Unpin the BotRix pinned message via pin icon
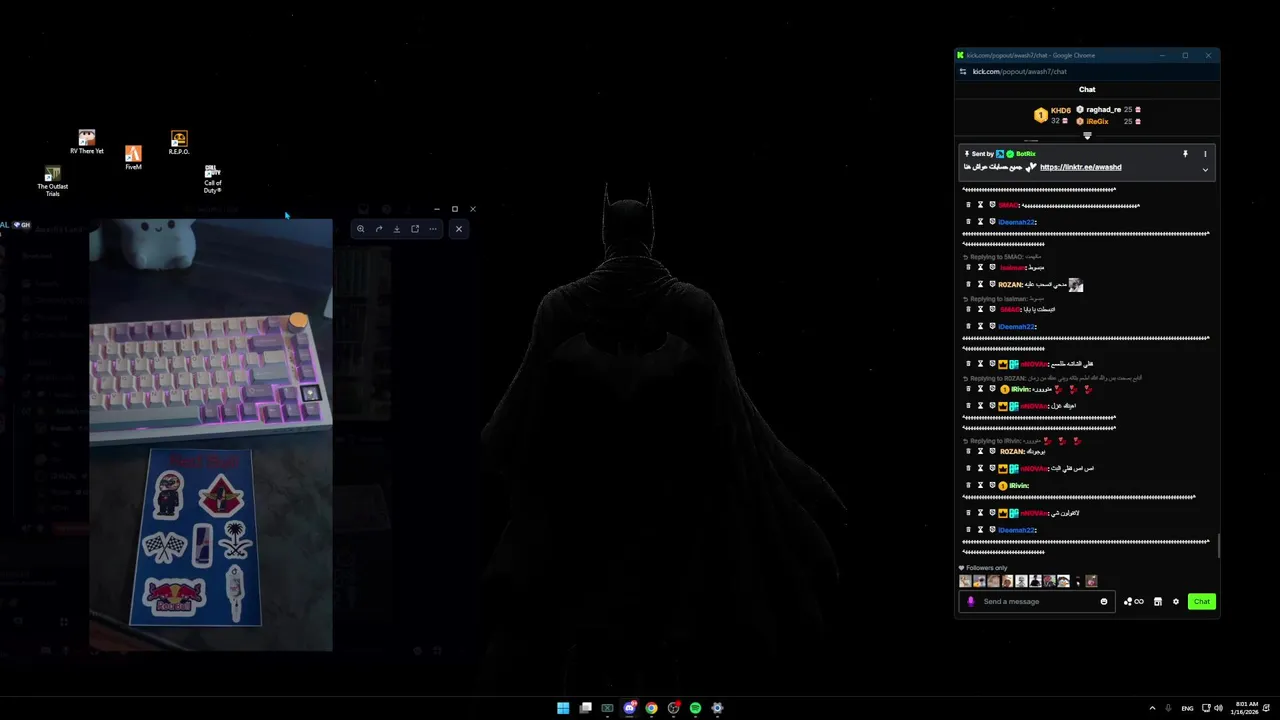Image resolution: width=1280 pixels, height=720 pixels. [x=1185, y=154]
